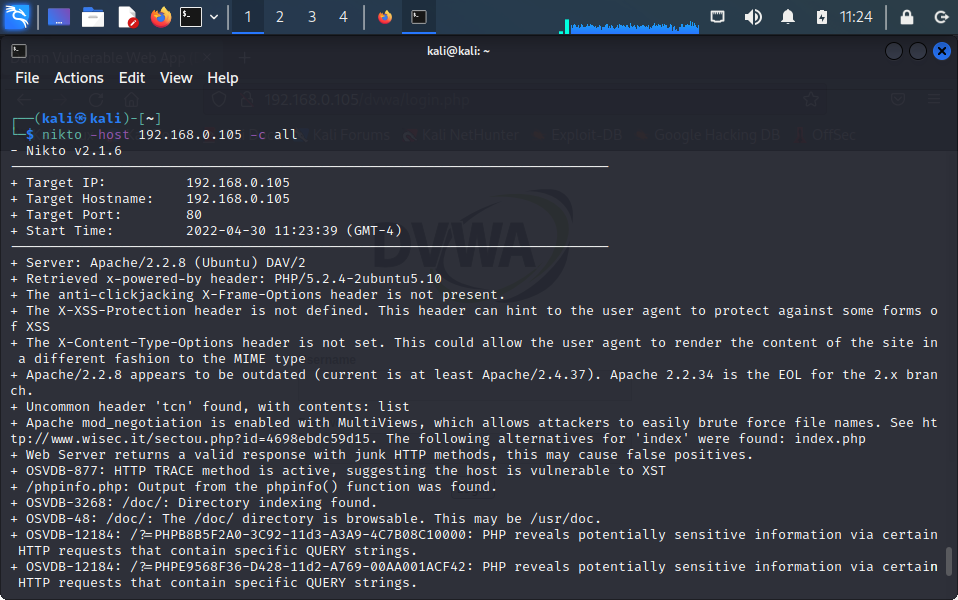The width and height of the screenshot is (958, 600).
Task: Click the nikto command line text
Action: pyautogui.click(x=169, y=134)
